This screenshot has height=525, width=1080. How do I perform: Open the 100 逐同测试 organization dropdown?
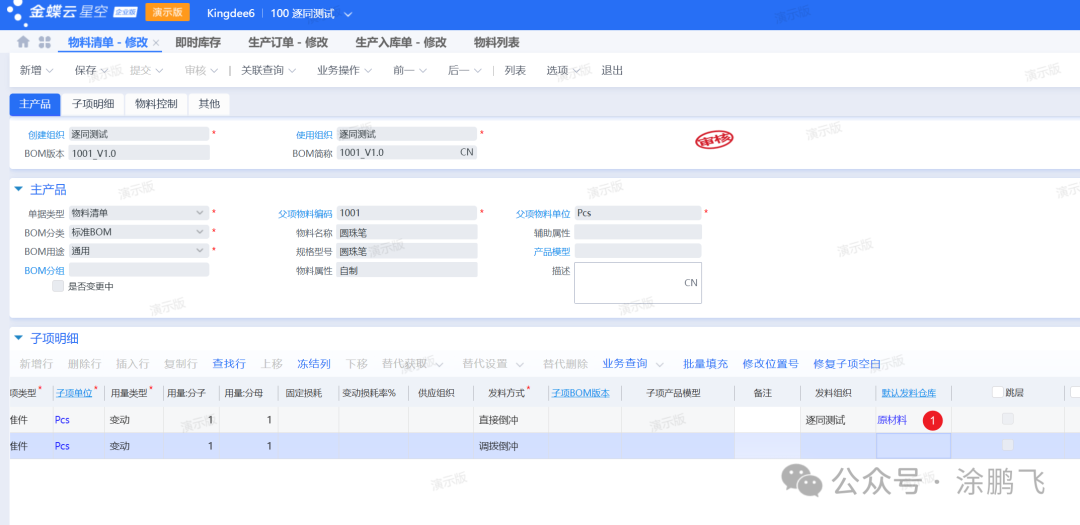click(347, 14)
